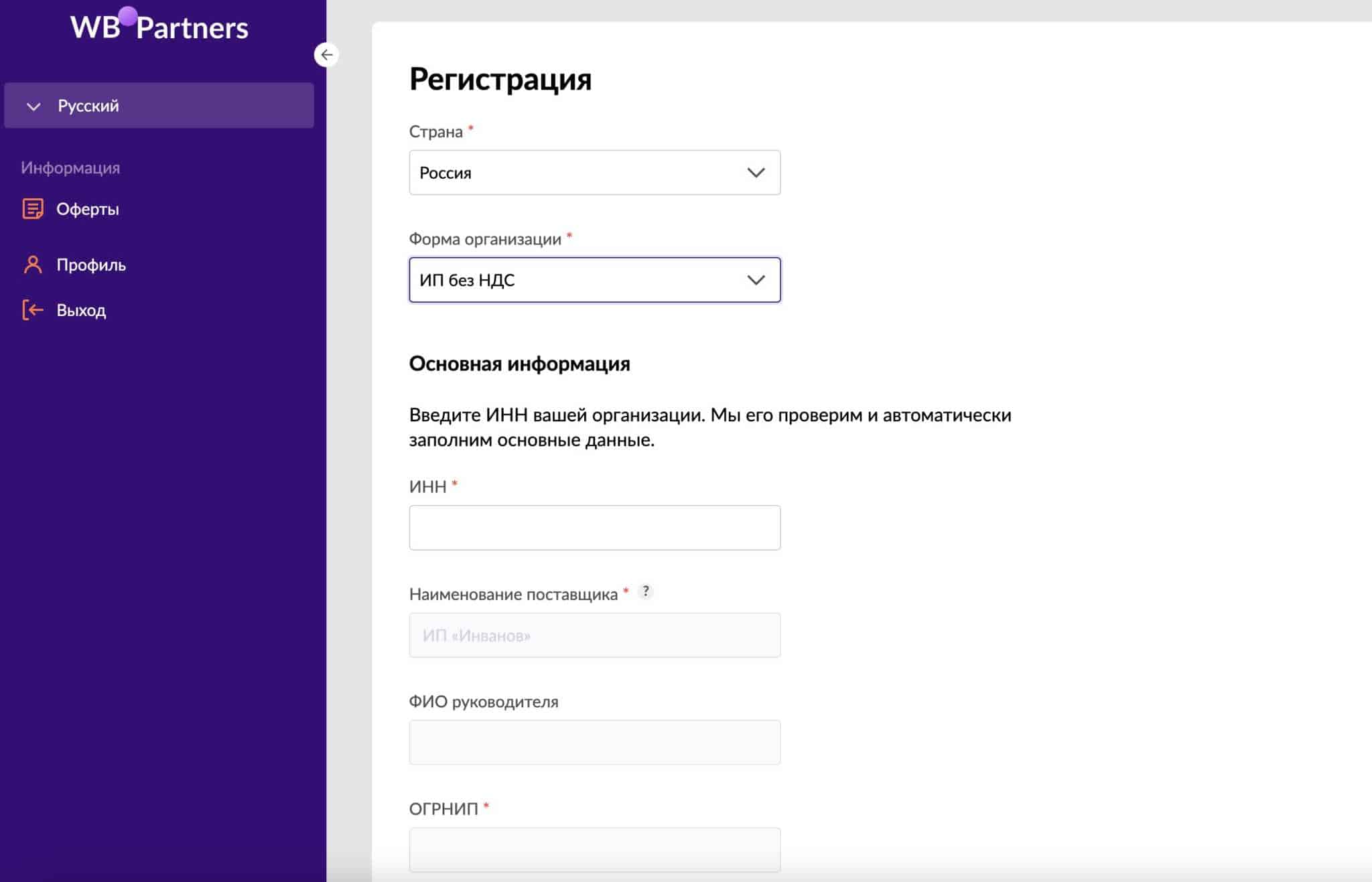Click the Наименование поставщика field

tap(595, 635)
